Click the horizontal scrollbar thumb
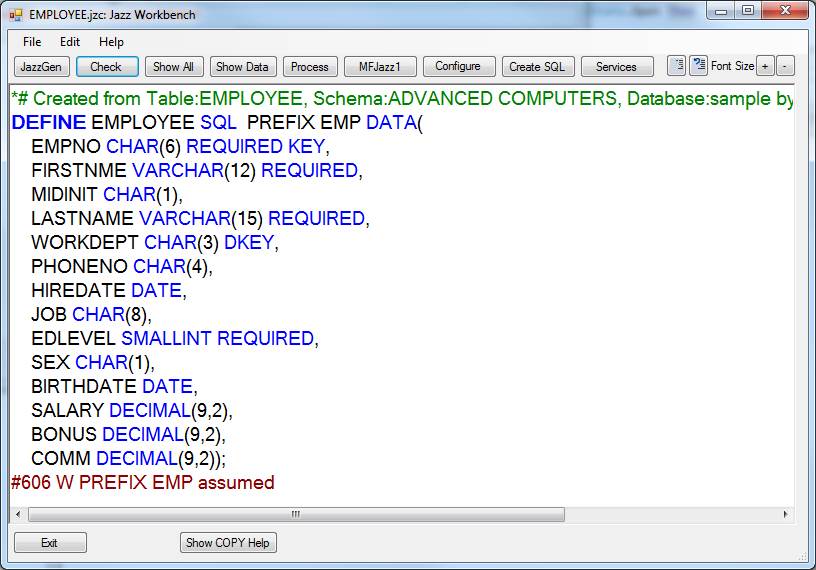 [x=296, y=514]
